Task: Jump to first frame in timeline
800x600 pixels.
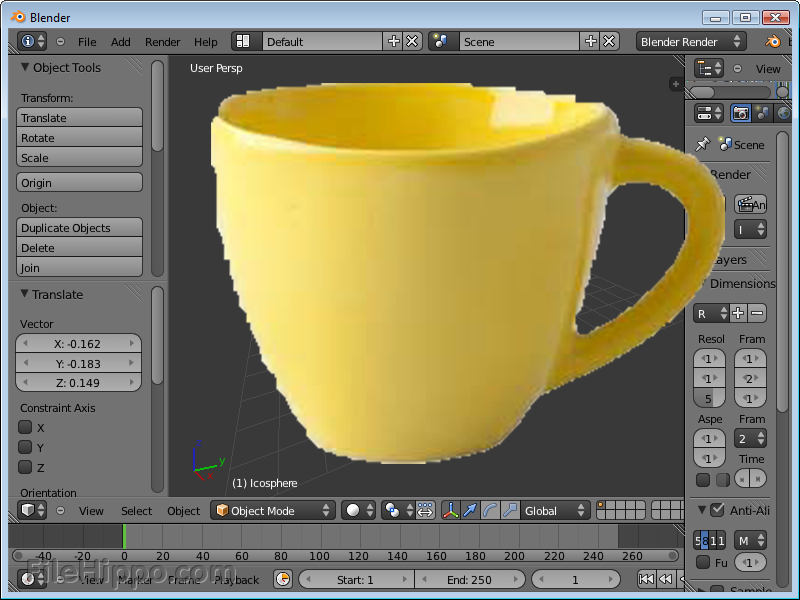Action: point(646,579)
